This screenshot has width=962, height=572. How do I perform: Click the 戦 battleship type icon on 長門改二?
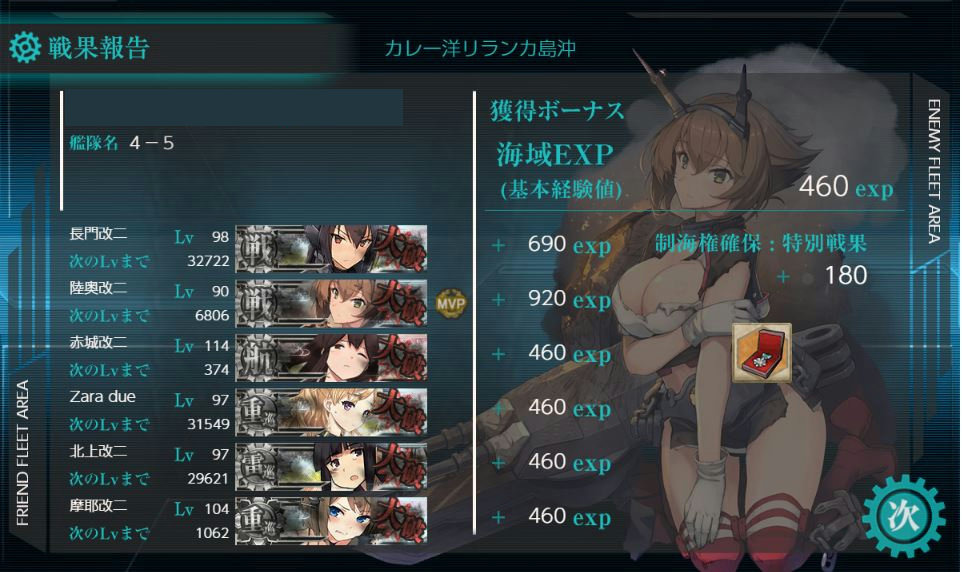pos(255,249)
